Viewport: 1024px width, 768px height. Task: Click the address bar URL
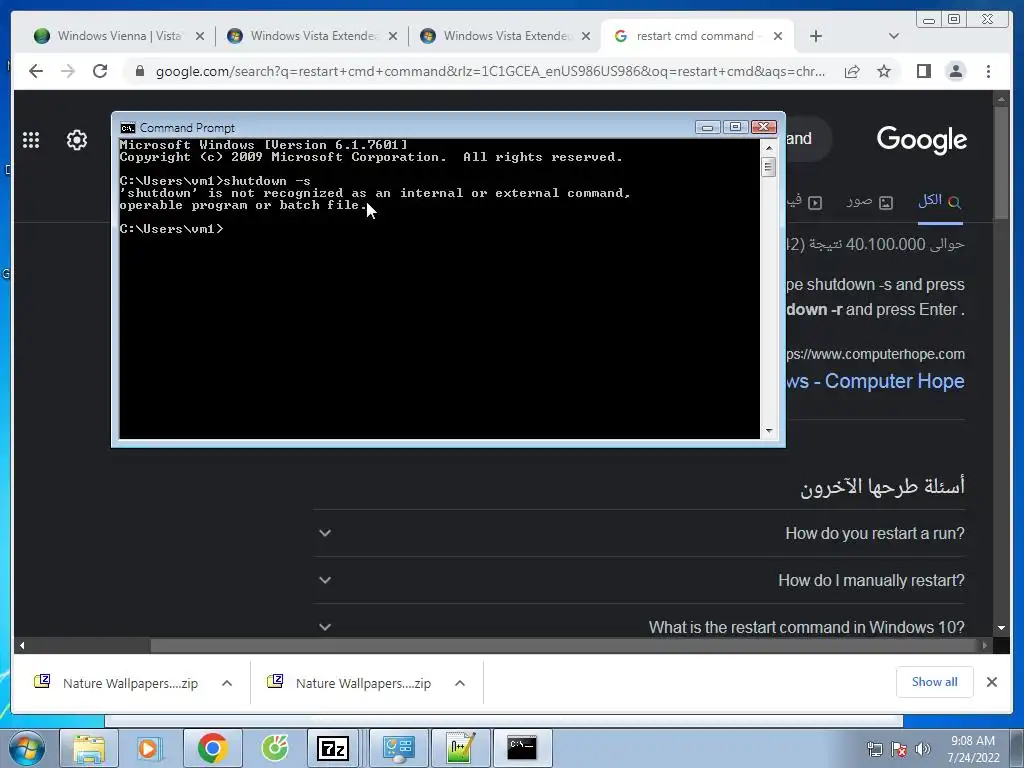pyautogui.click(x=490, y=71)
